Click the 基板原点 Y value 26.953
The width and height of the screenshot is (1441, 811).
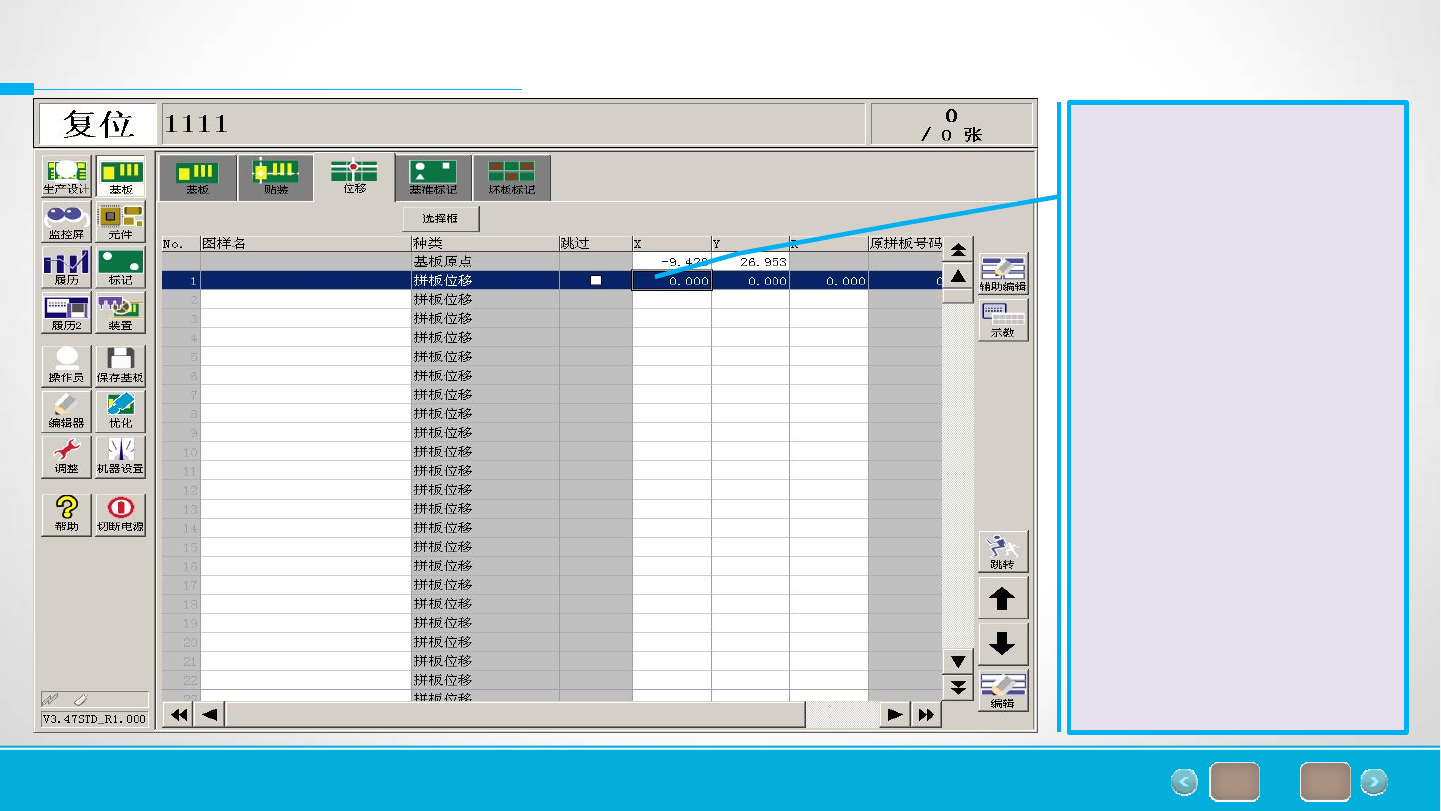coord(750,262)
